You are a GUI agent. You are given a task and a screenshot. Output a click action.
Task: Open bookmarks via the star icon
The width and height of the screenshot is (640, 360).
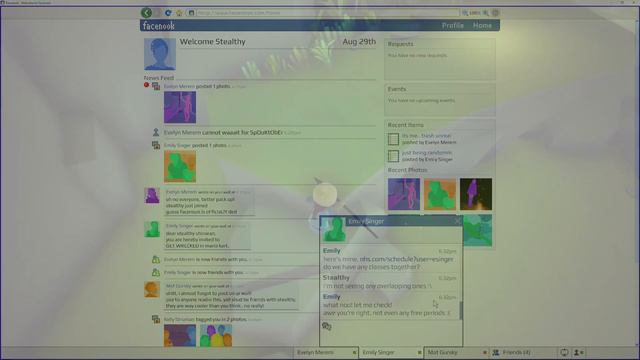pyautogui.click(x=179, y=13)
